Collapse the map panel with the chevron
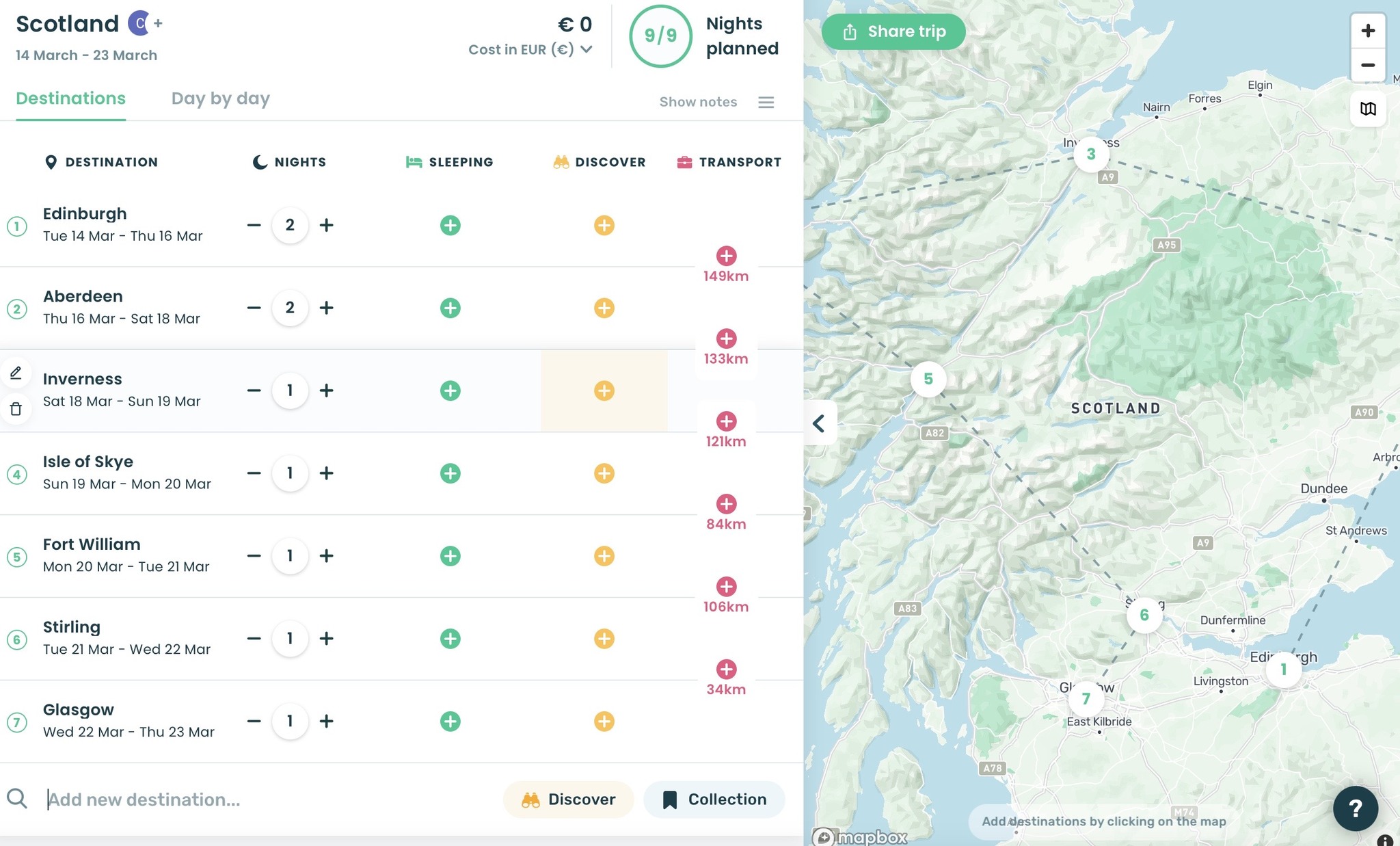The width and height of the screenshot is (1400, 846). point(819,423)
